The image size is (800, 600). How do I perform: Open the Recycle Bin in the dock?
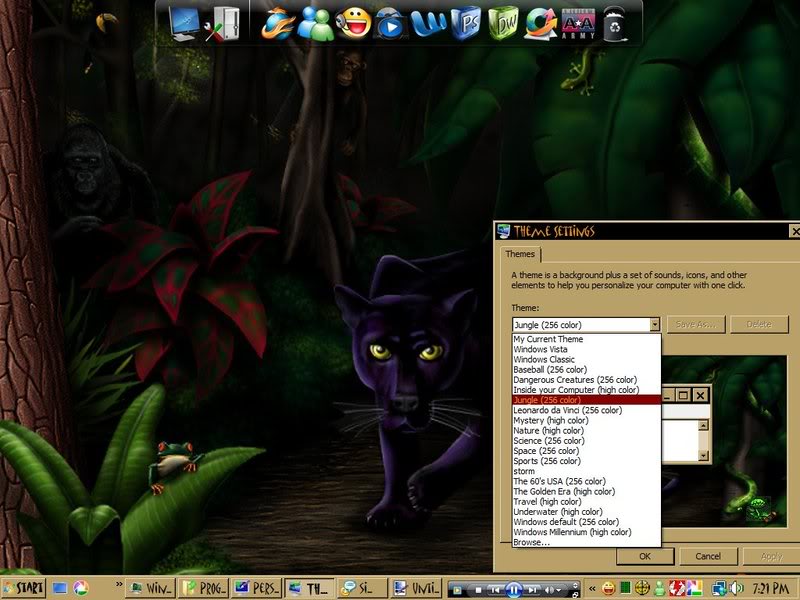[x=615, y=24]
